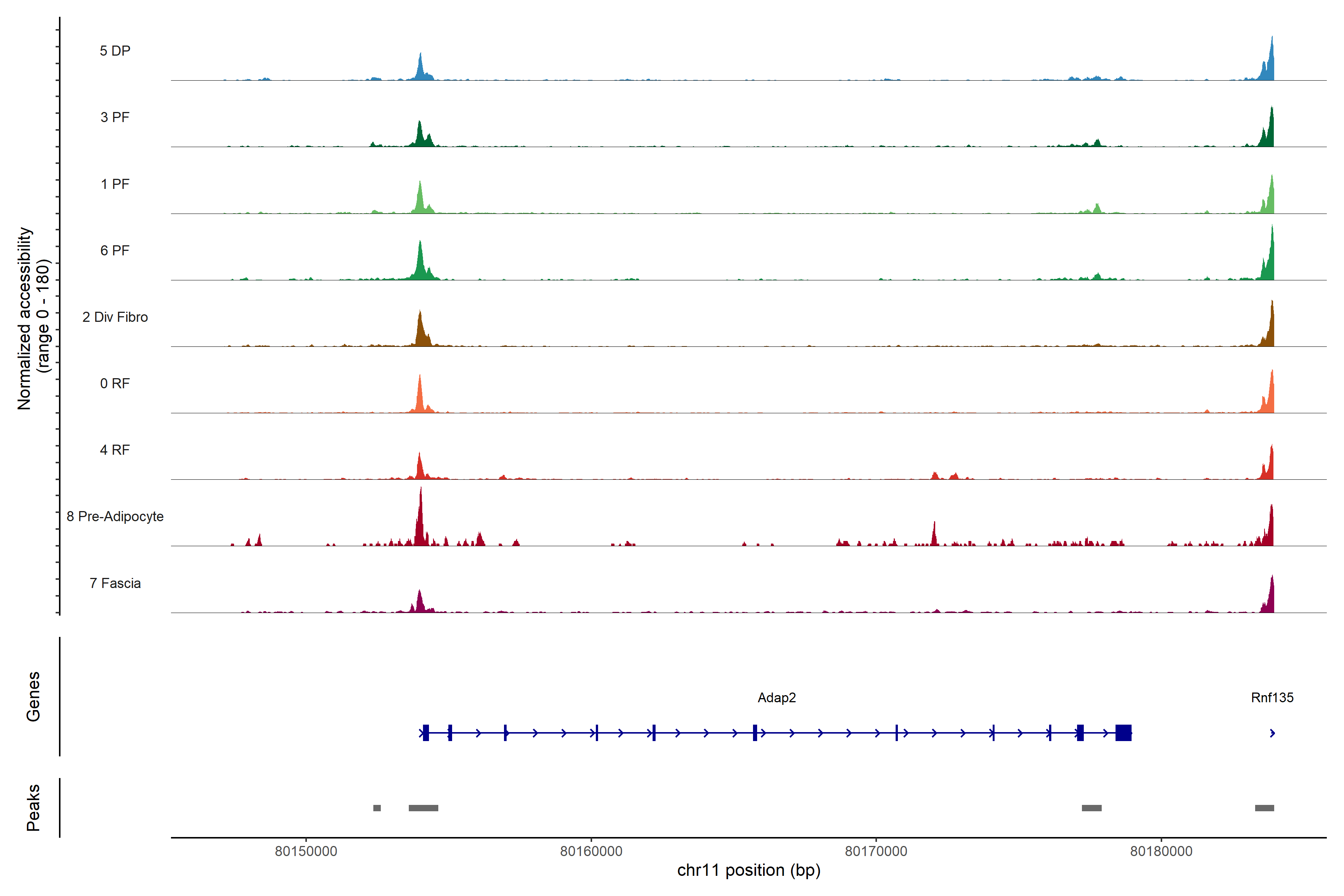Click the wide gray peak near Adap2 start
Viewport: 1344px width, 896px height.
423,808
